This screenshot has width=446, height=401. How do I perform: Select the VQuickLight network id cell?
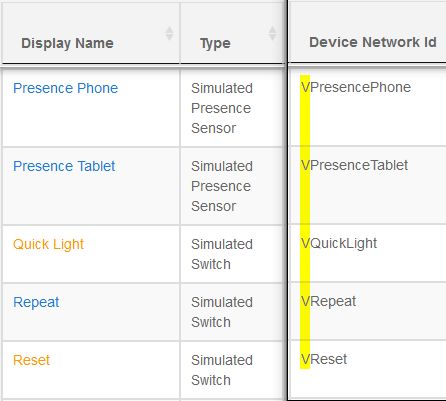pyautogui.click(x=368, y=253)
